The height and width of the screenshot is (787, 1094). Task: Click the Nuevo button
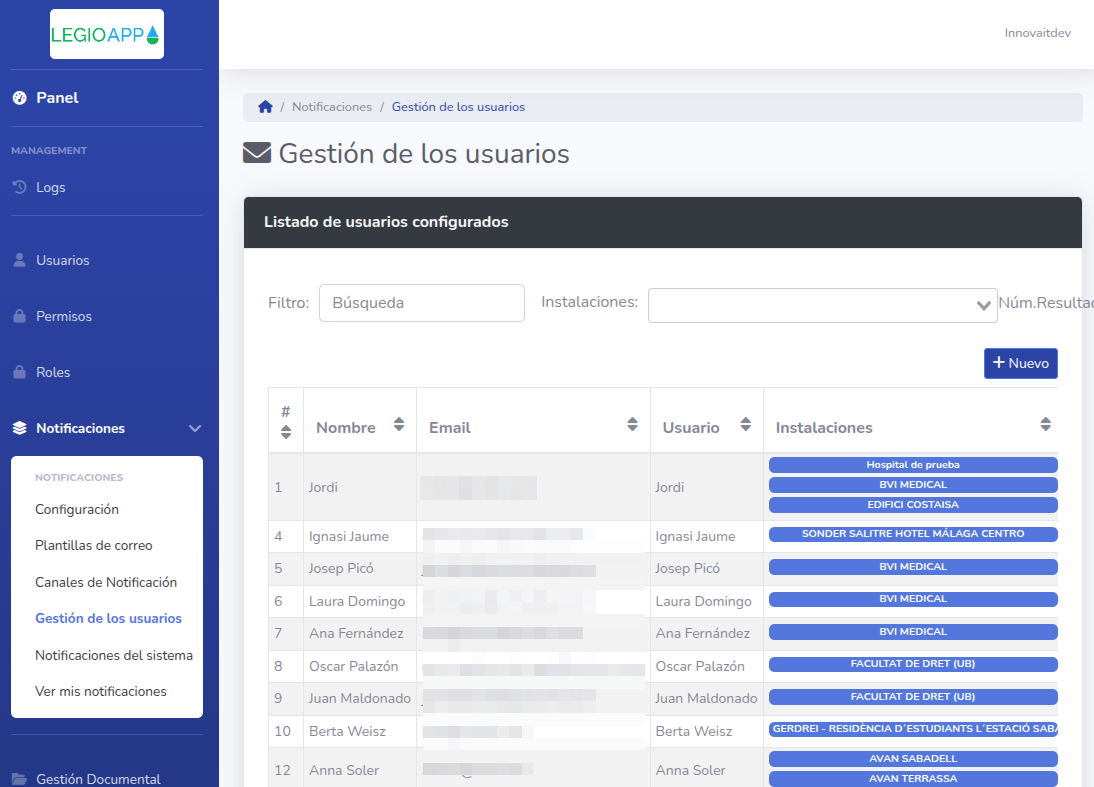click(1020, 363)
